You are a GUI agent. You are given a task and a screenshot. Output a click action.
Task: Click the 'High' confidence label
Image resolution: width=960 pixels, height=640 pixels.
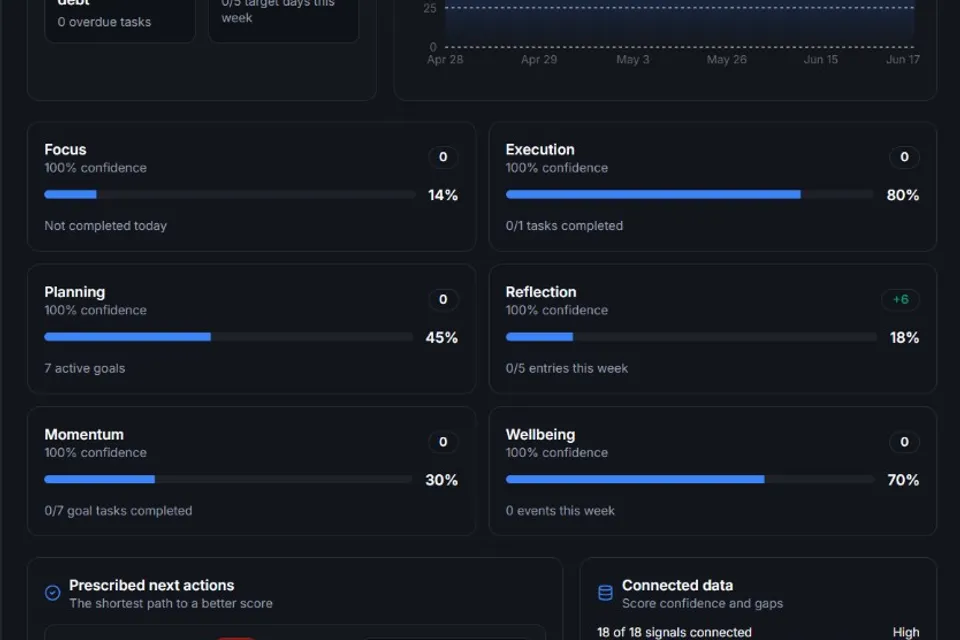click(906, 633)
